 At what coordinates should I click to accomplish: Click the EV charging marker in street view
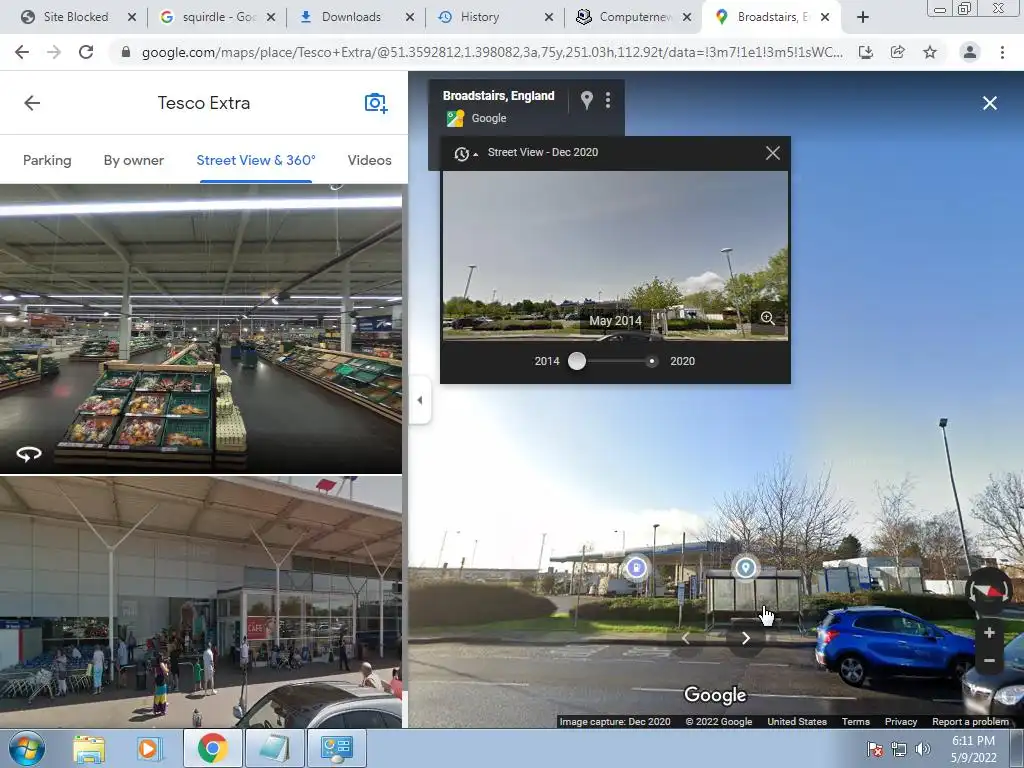[636, 567]
